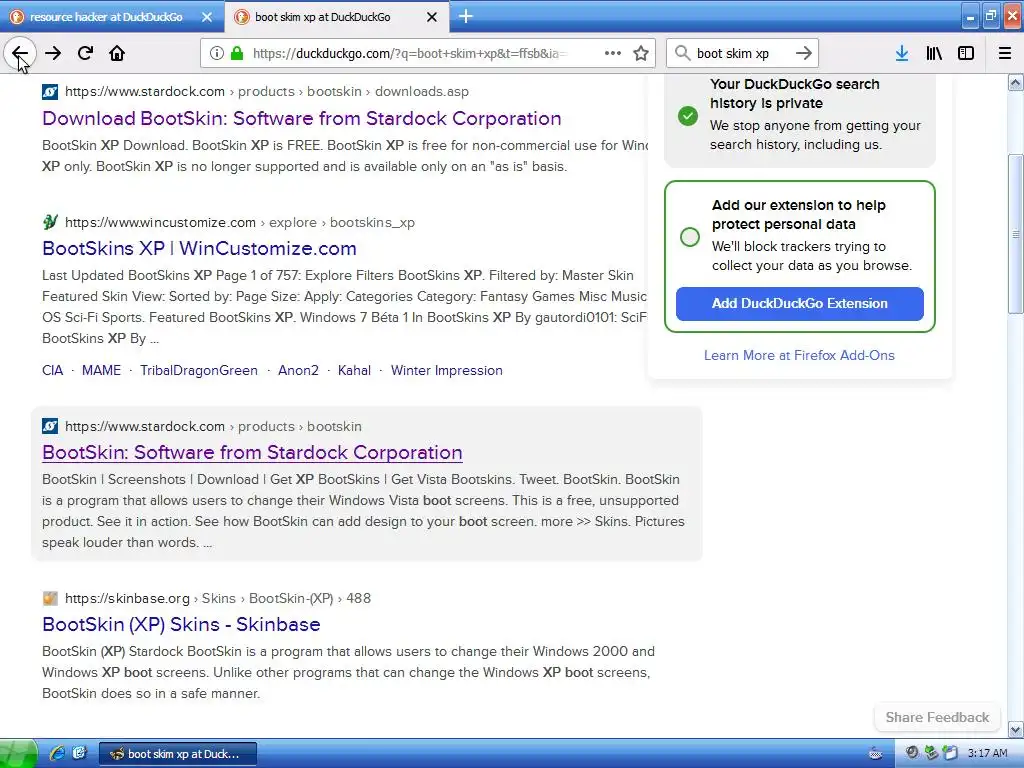
Task: Submit search with the go arrow
Action: point(804,53)
